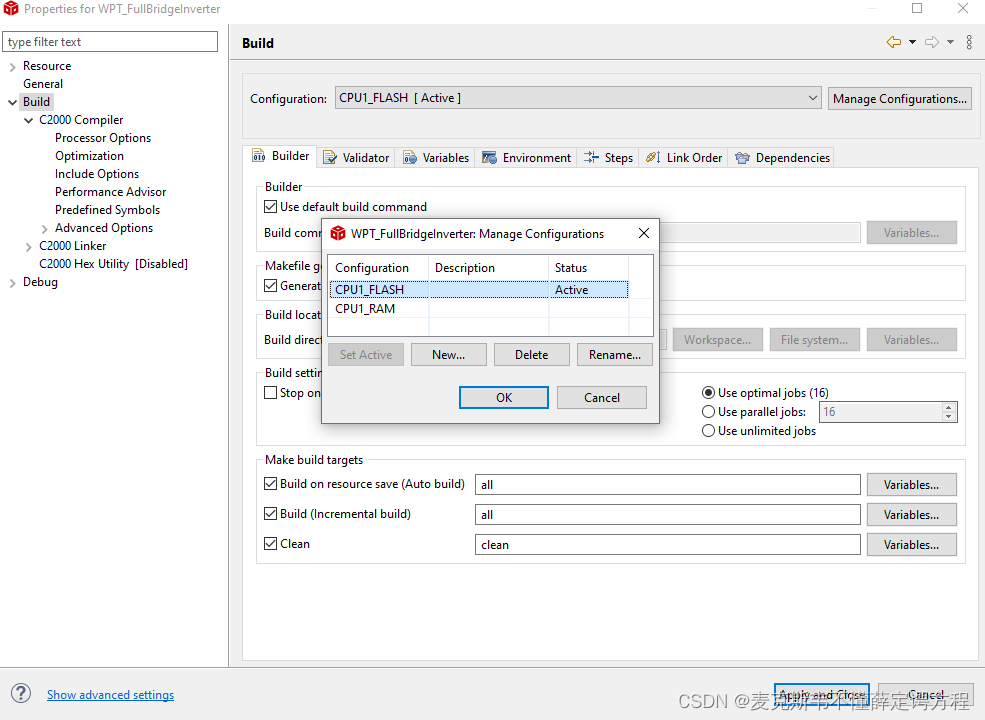Toggle Build on resource save checkbox
Image resolution: width=985 pixels, height=720 pixels.
point(271,484)
